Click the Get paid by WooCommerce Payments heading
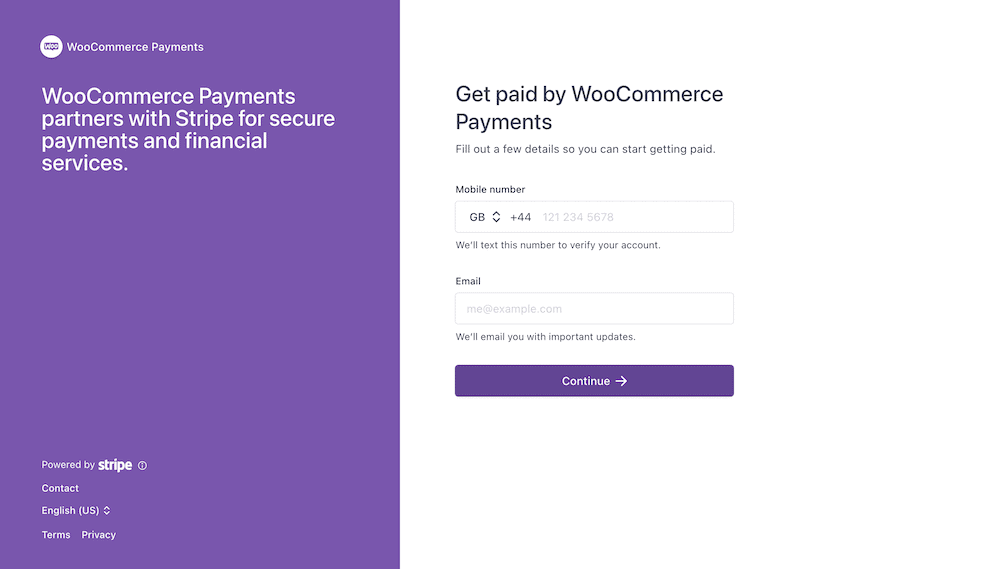Image resolution: width=1000 pixels, height=569 pixels. [589, 108]
